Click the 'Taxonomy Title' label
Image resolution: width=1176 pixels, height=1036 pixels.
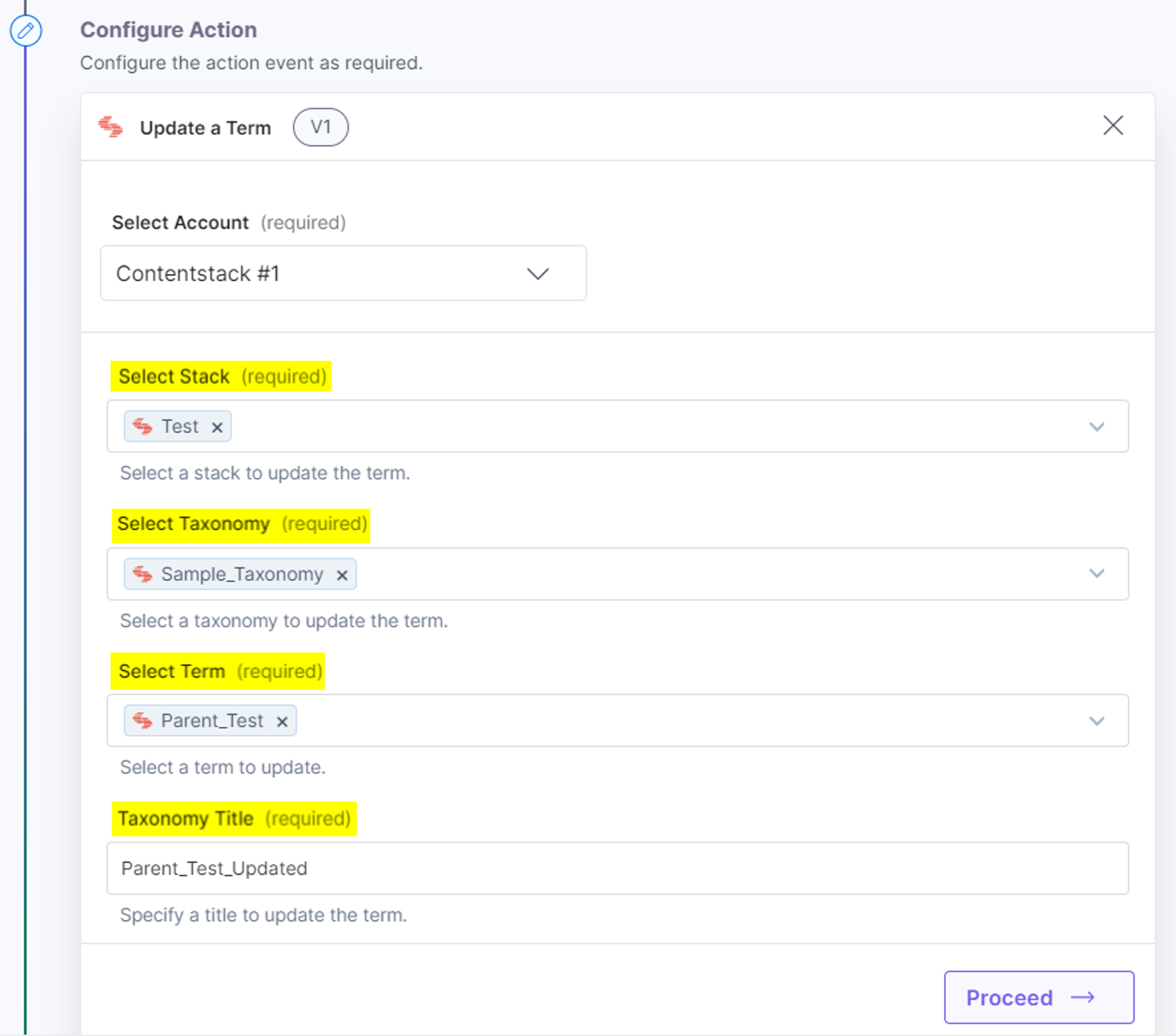(186, 819)
